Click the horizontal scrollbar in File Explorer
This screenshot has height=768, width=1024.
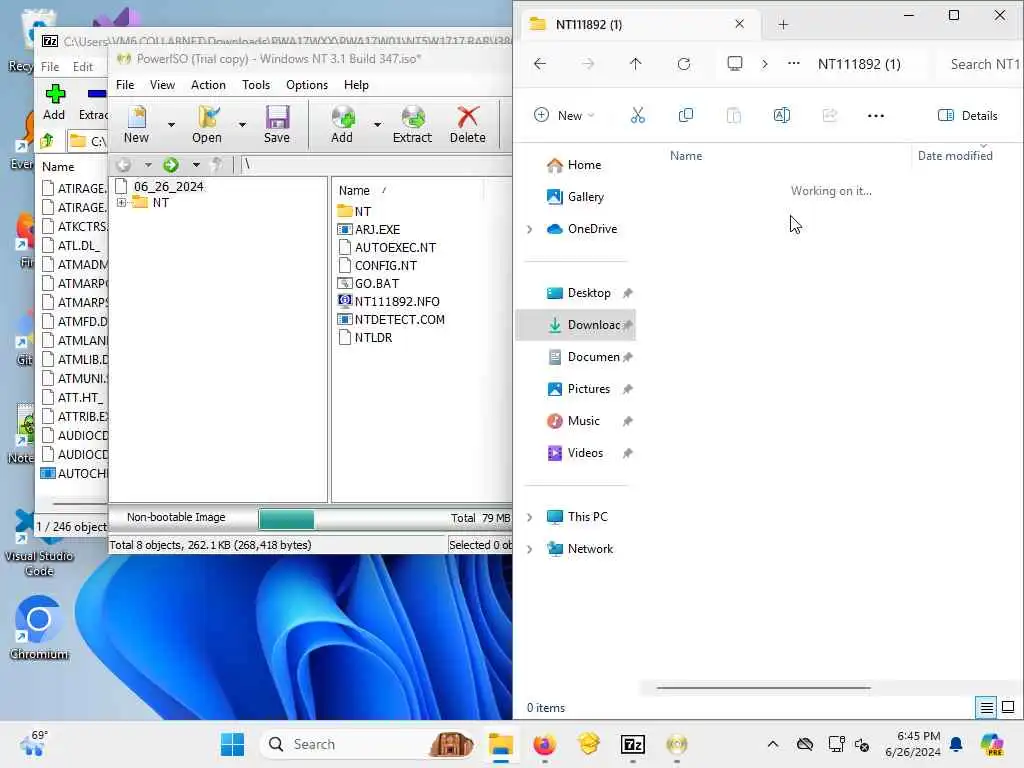pos(763,688)
